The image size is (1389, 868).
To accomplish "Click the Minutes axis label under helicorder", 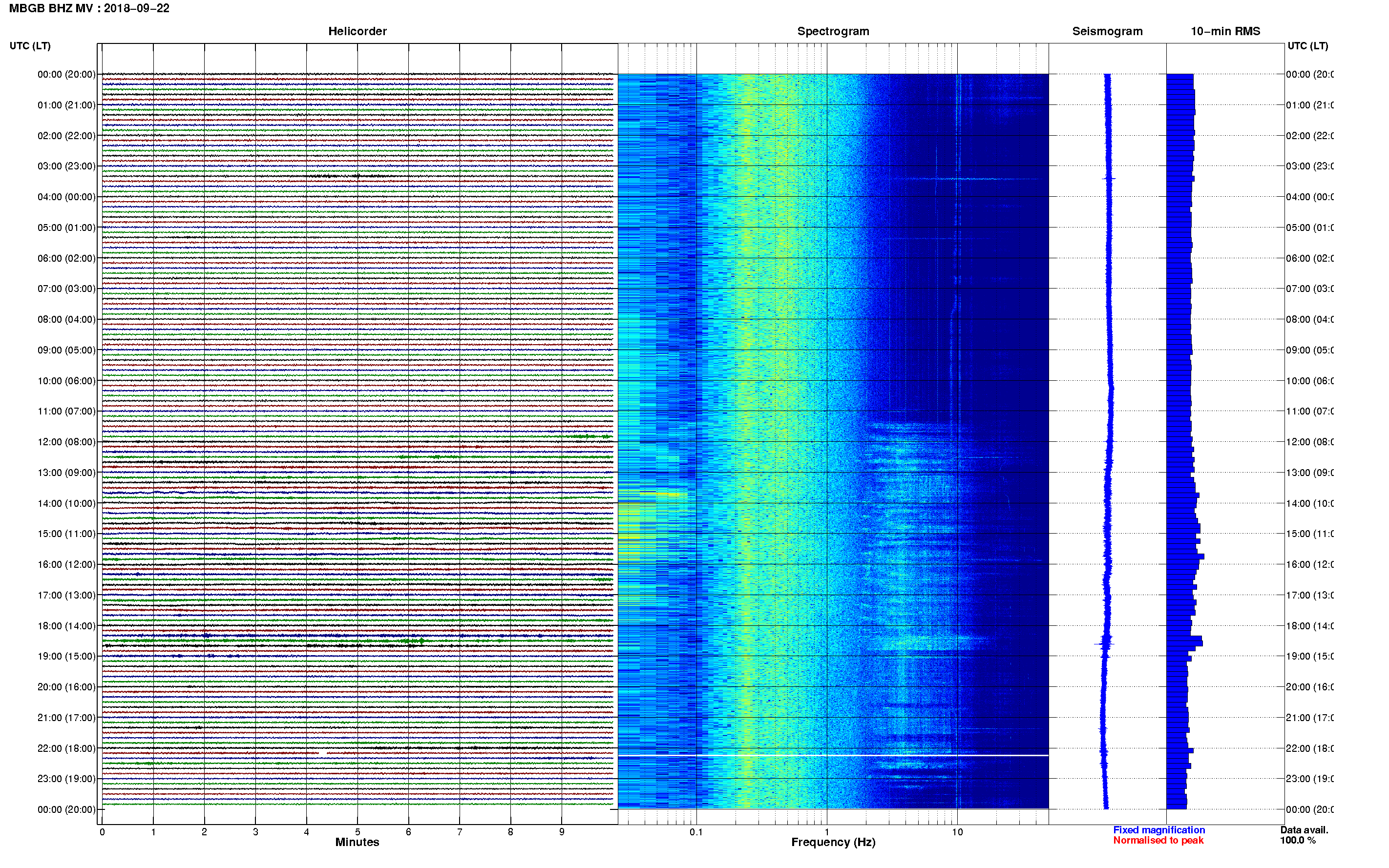I will click(357, 842).
